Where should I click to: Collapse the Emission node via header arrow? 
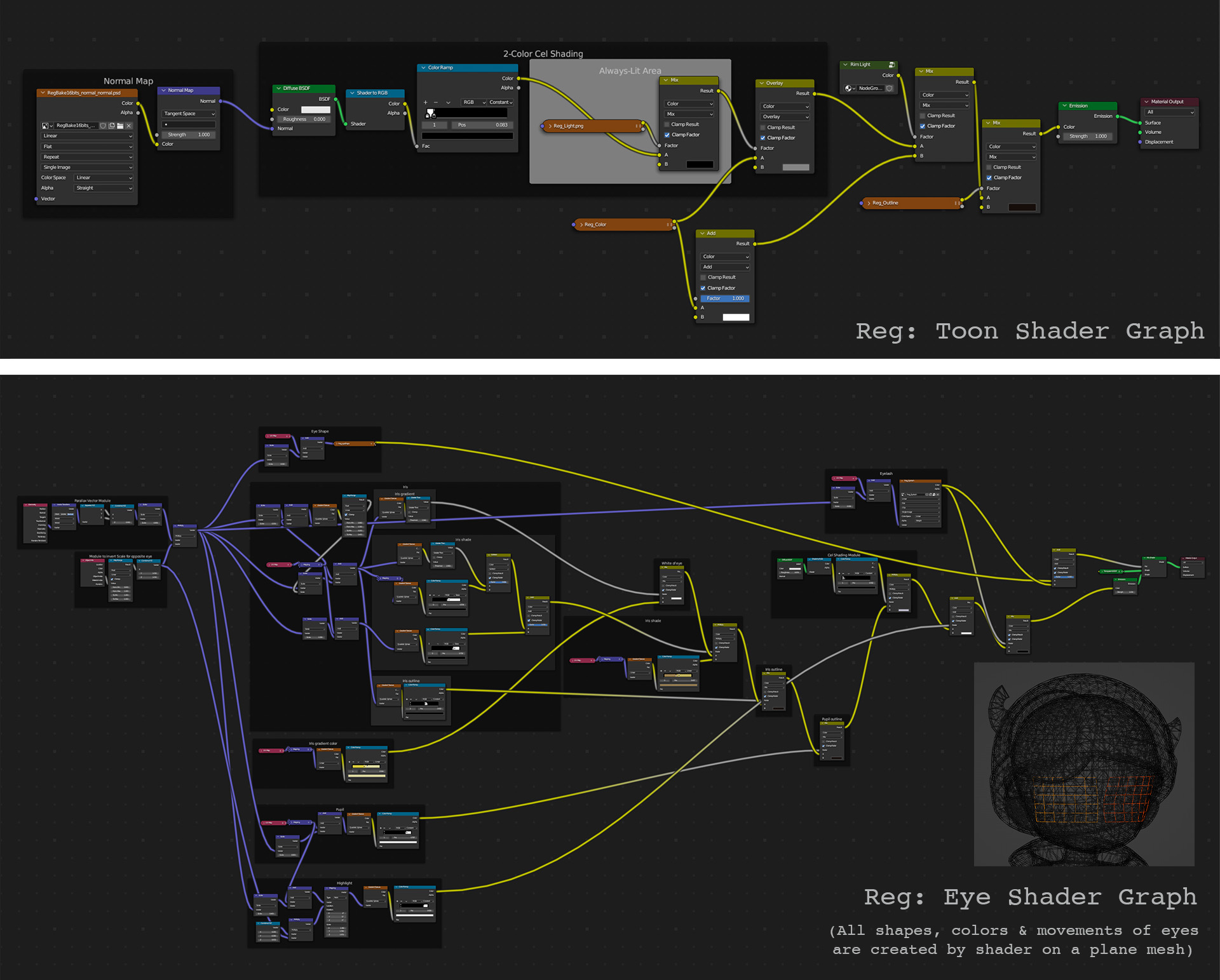point(1064,105)
